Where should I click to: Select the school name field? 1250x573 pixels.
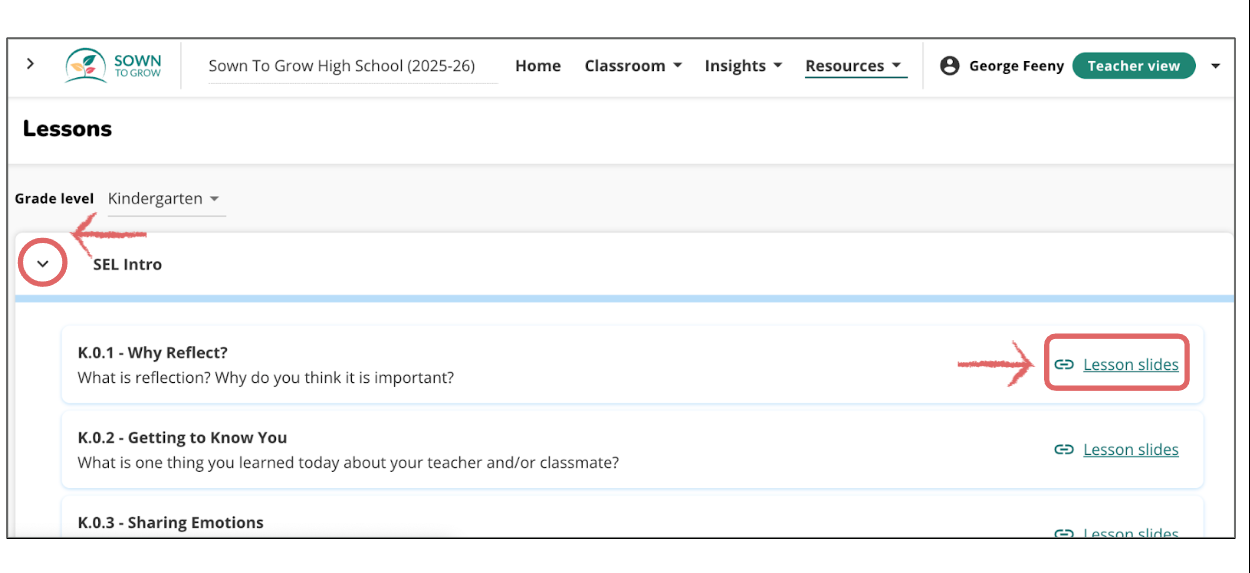coord(341,66)
